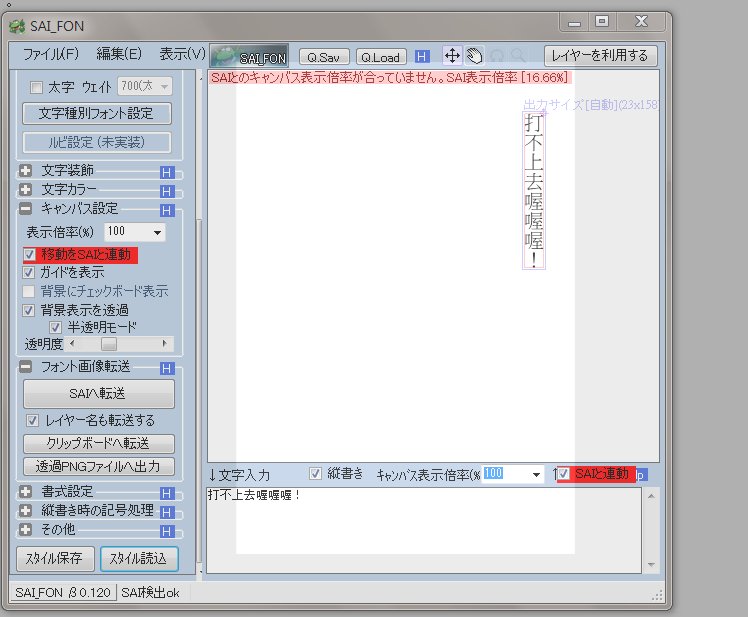Click the 透明度 slider right arrow
This screenshot has height=617, width=748.
[165, 343]
